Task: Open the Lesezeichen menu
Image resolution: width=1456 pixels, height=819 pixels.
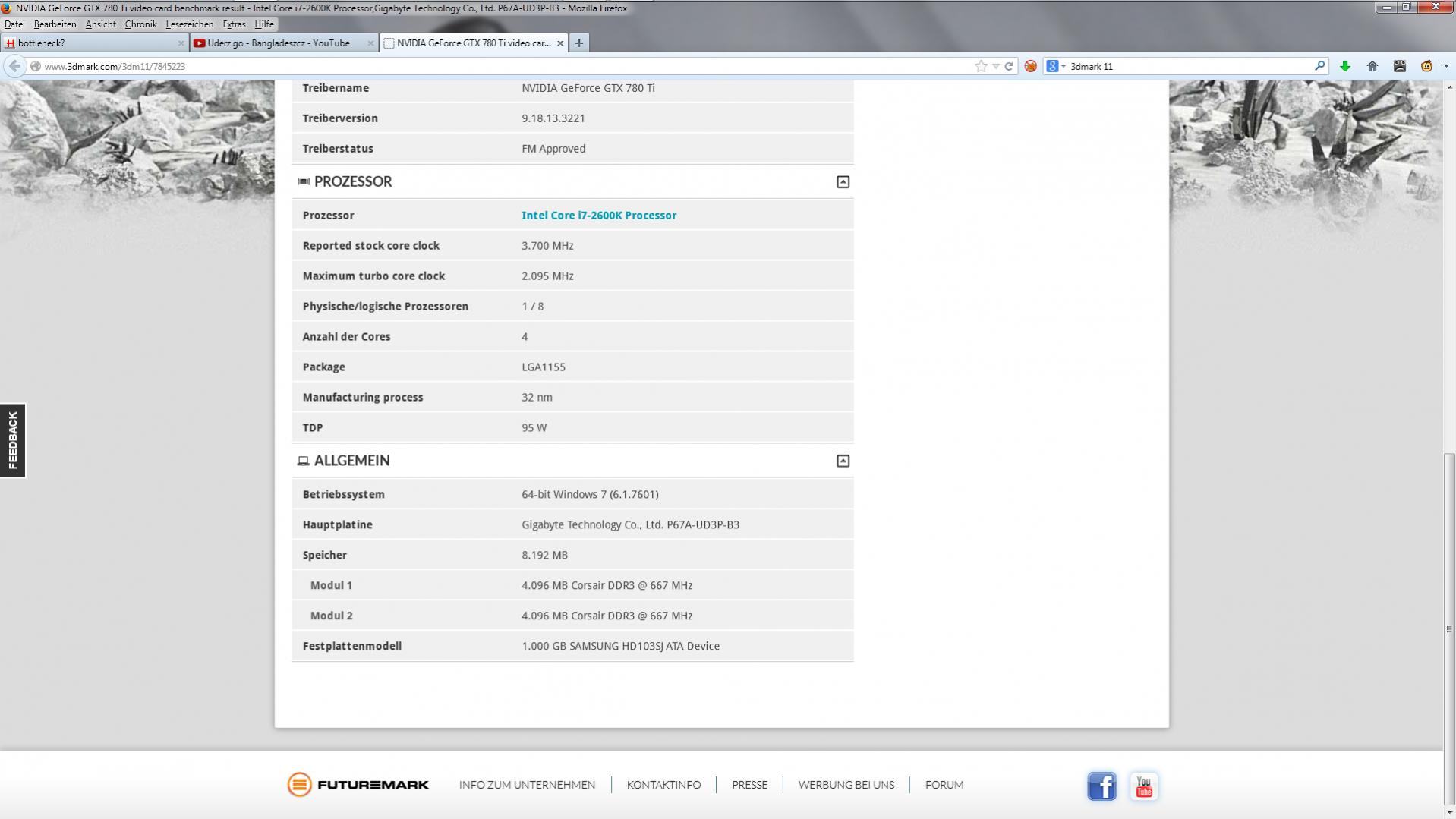Action: pyautogui.click(x=190, y=24)
